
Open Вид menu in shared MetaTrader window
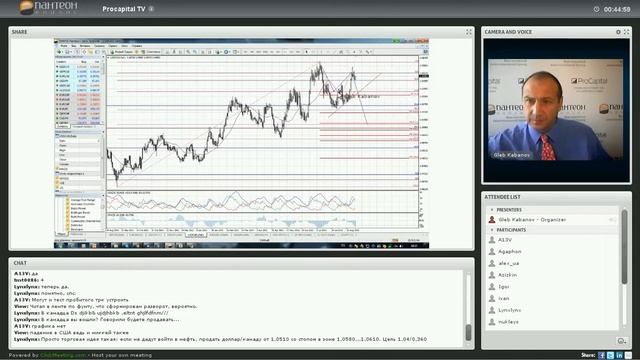click(x=73, y=46)
